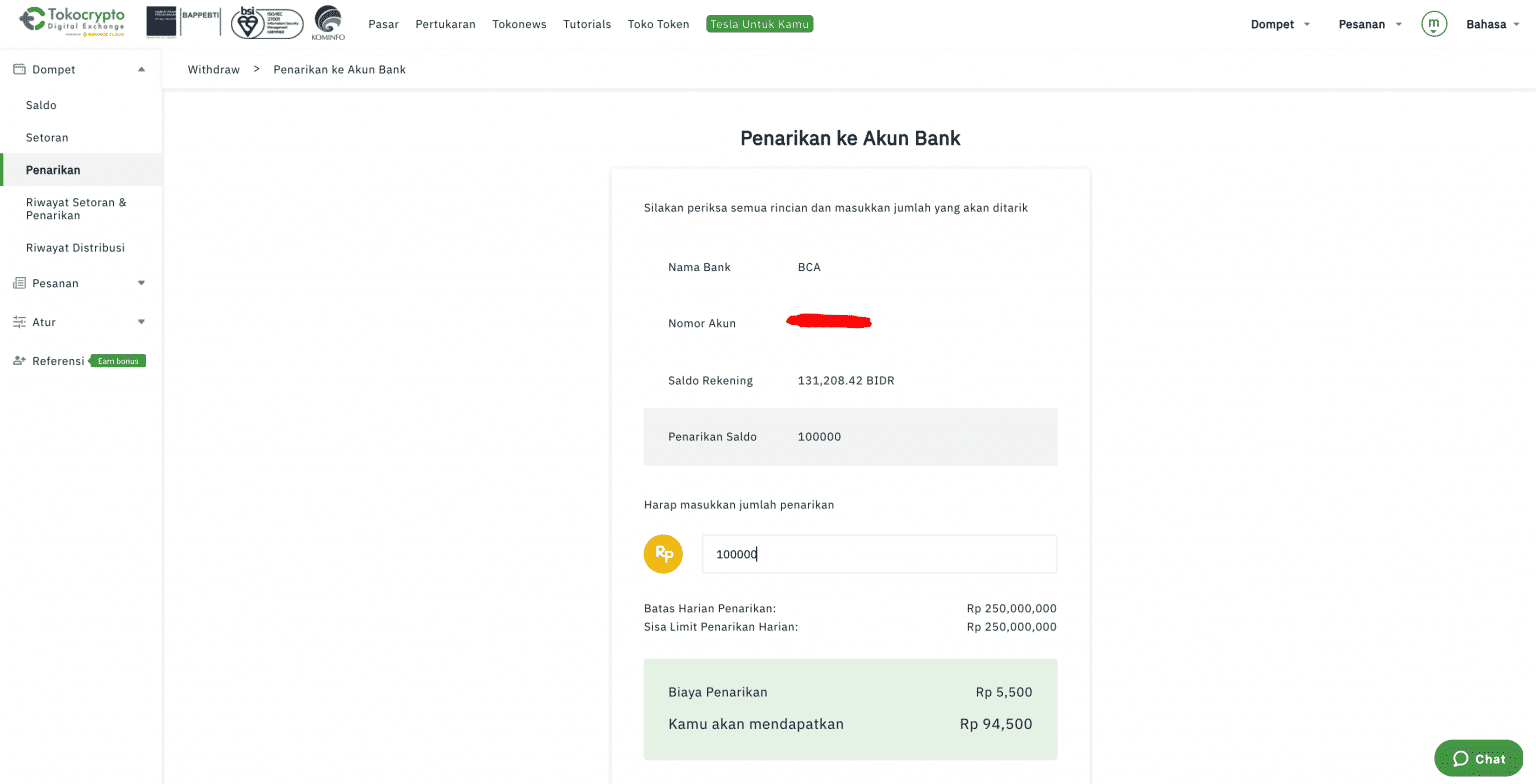This screenshot has width=1536, height=784.
Task: Click the Rp 94,500 amount received
Action: click(x=996, y=724)
